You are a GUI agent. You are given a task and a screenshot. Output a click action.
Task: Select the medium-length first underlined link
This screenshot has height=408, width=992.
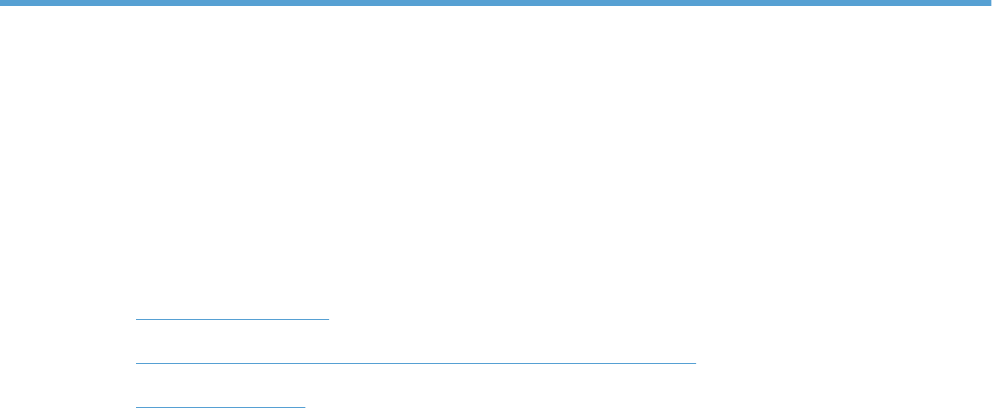click(232, 319)
